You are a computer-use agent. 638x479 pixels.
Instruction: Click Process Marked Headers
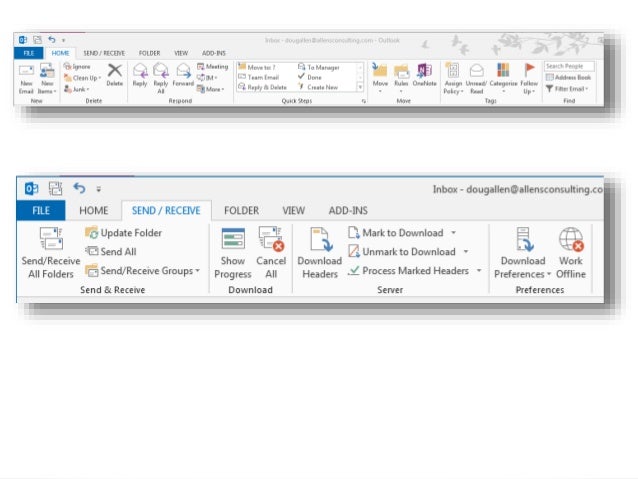tap(409, 271)
